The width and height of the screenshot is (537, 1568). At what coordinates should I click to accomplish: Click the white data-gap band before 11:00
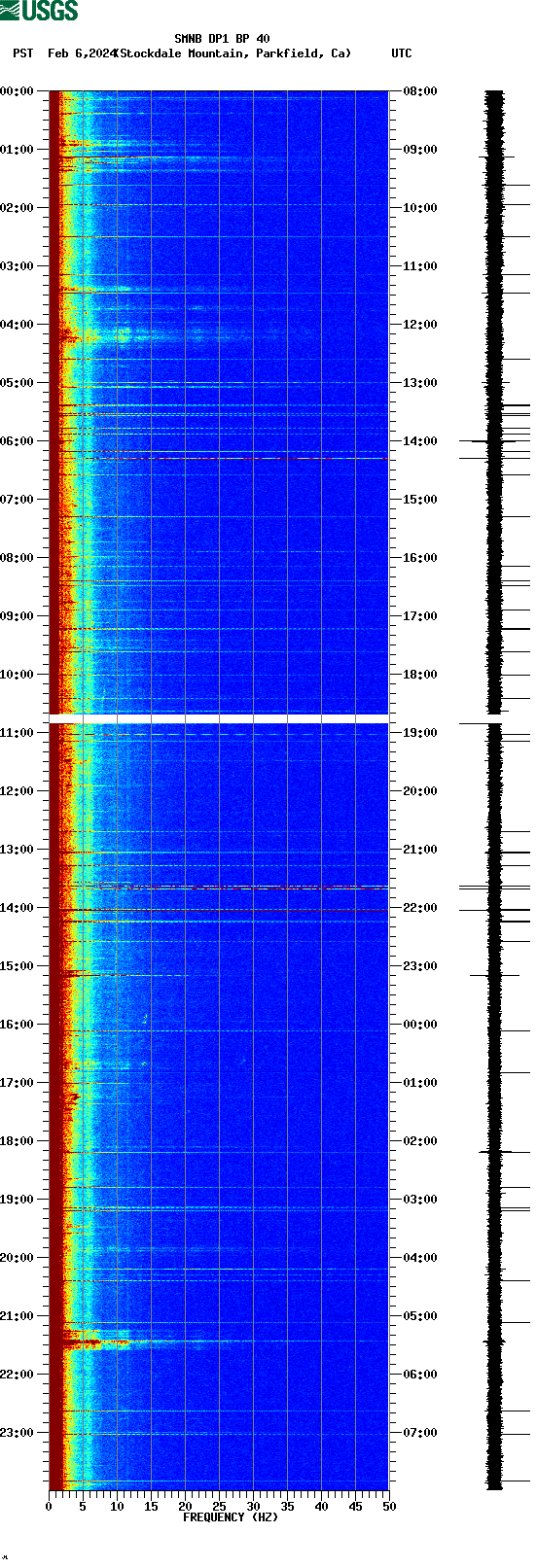[219, 718]
